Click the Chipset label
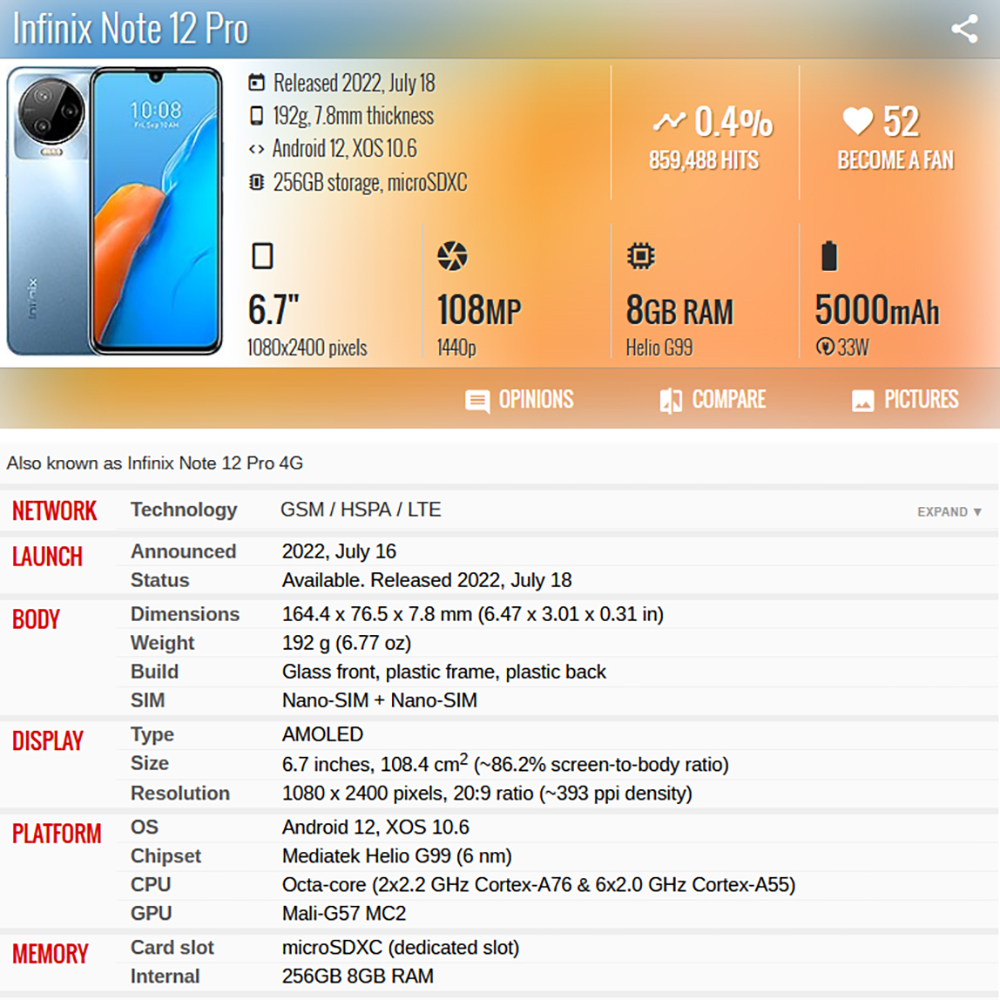Viewport: 1000px width, 1000px height. [166, 856]
